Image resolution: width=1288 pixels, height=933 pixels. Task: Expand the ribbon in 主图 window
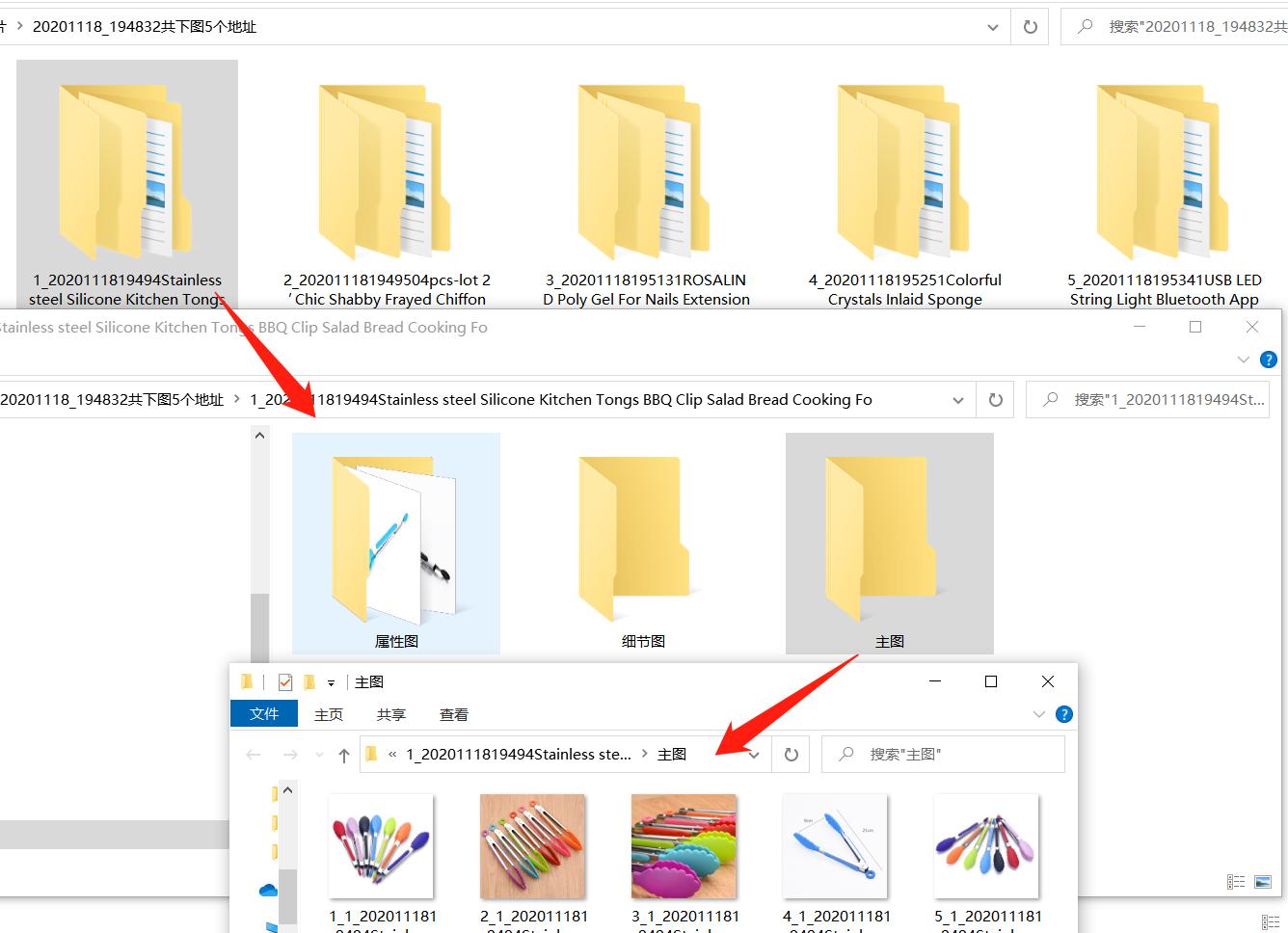point(1038,714)
